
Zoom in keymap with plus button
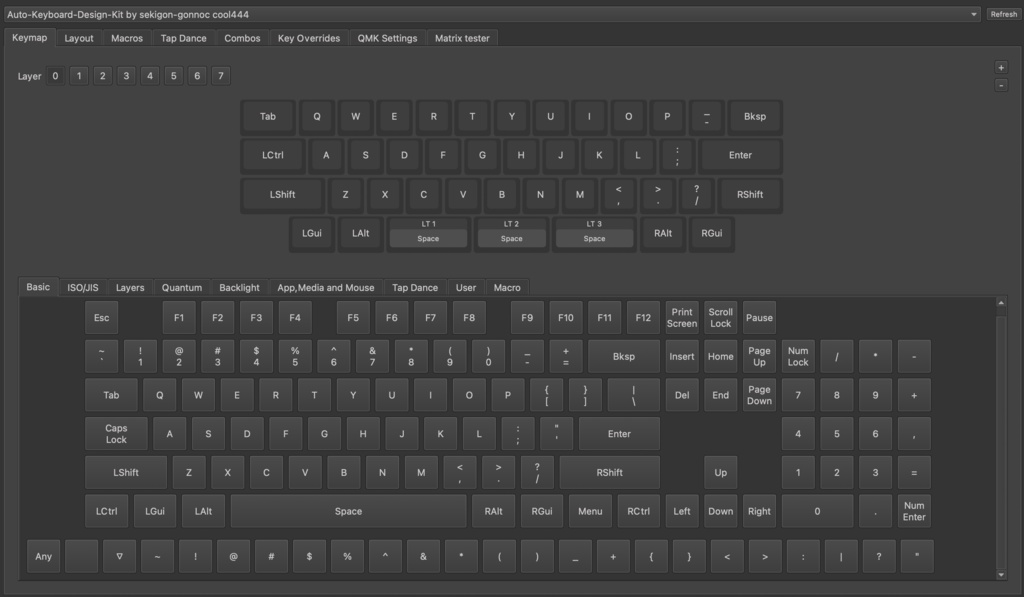(1000, 67)
